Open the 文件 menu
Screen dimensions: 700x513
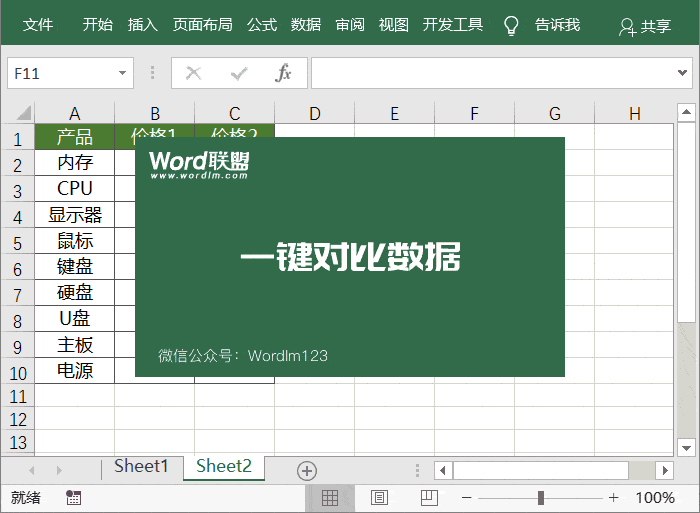pos(38,25)
